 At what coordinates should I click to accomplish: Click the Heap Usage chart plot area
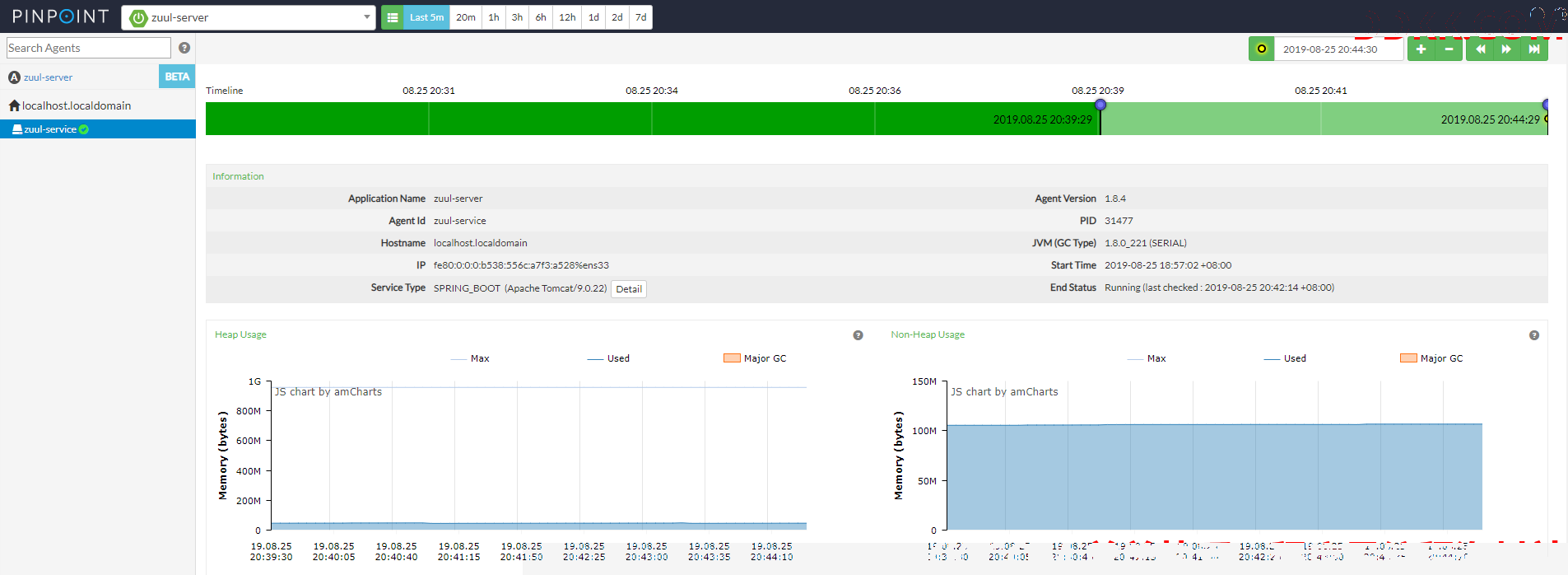click(538, 456)
